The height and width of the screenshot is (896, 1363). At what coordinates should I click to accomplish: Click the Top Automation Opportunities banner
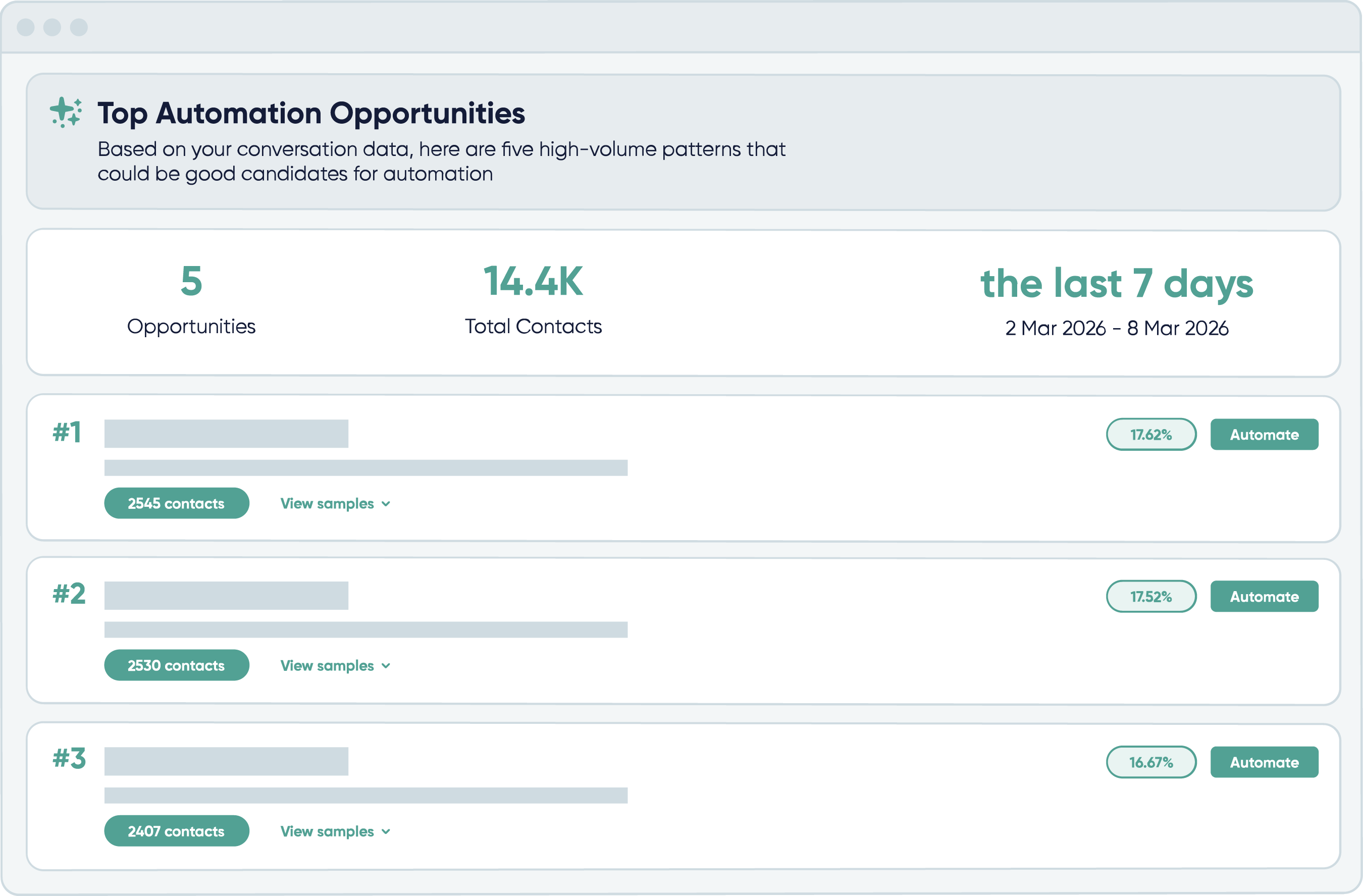pos(681,141)
